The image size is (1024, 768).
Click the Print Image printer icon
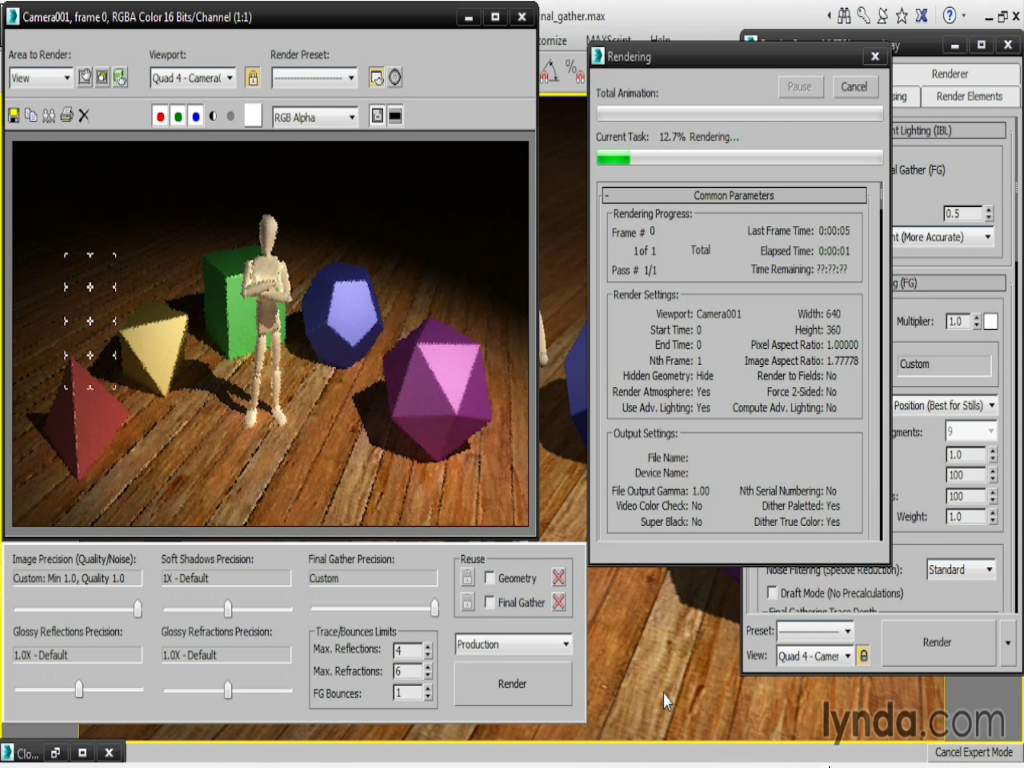[x=66, y=116]
